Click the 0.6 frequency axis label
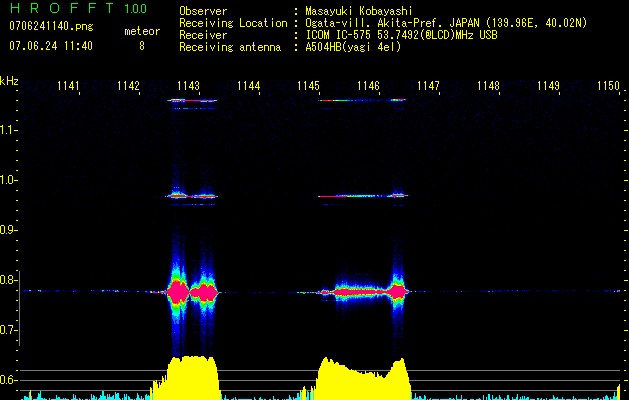The height and width of the screenshot is (400, 629). 9,380
